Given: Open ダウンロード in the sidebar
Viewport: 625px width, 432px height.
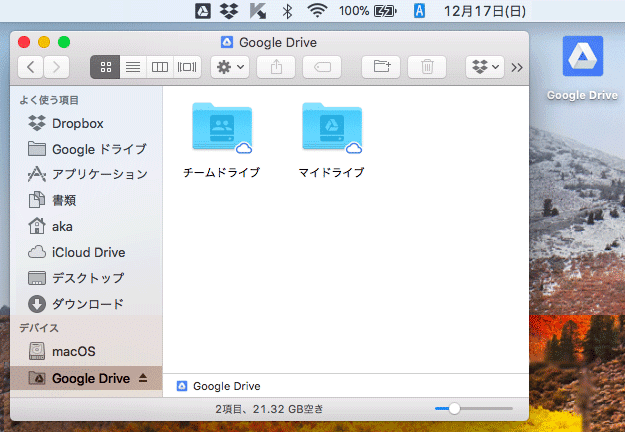Looking at the screenshot, I should 86,304.
